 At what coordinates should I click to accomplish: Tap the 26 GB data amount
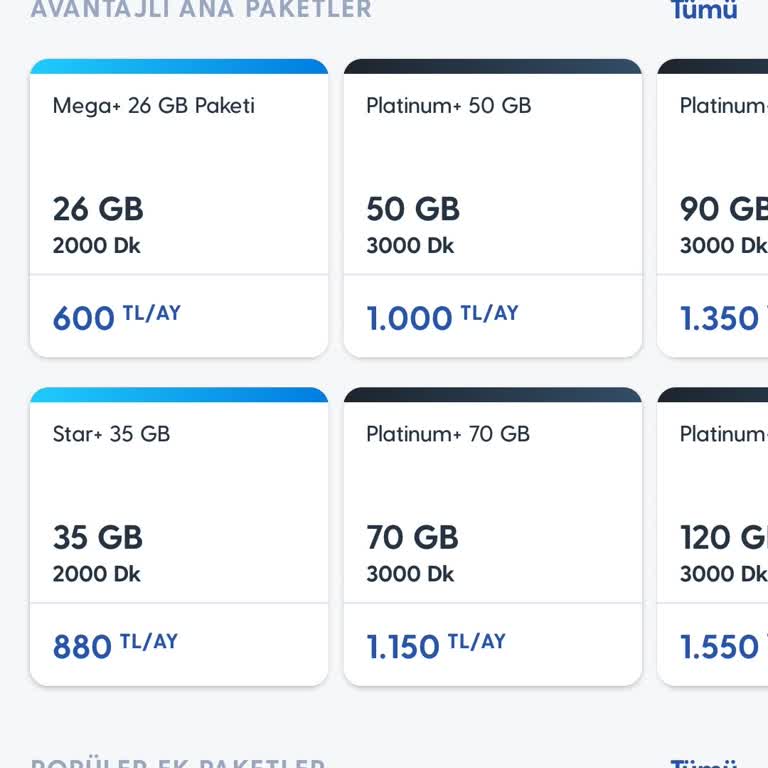coord(98,209)
